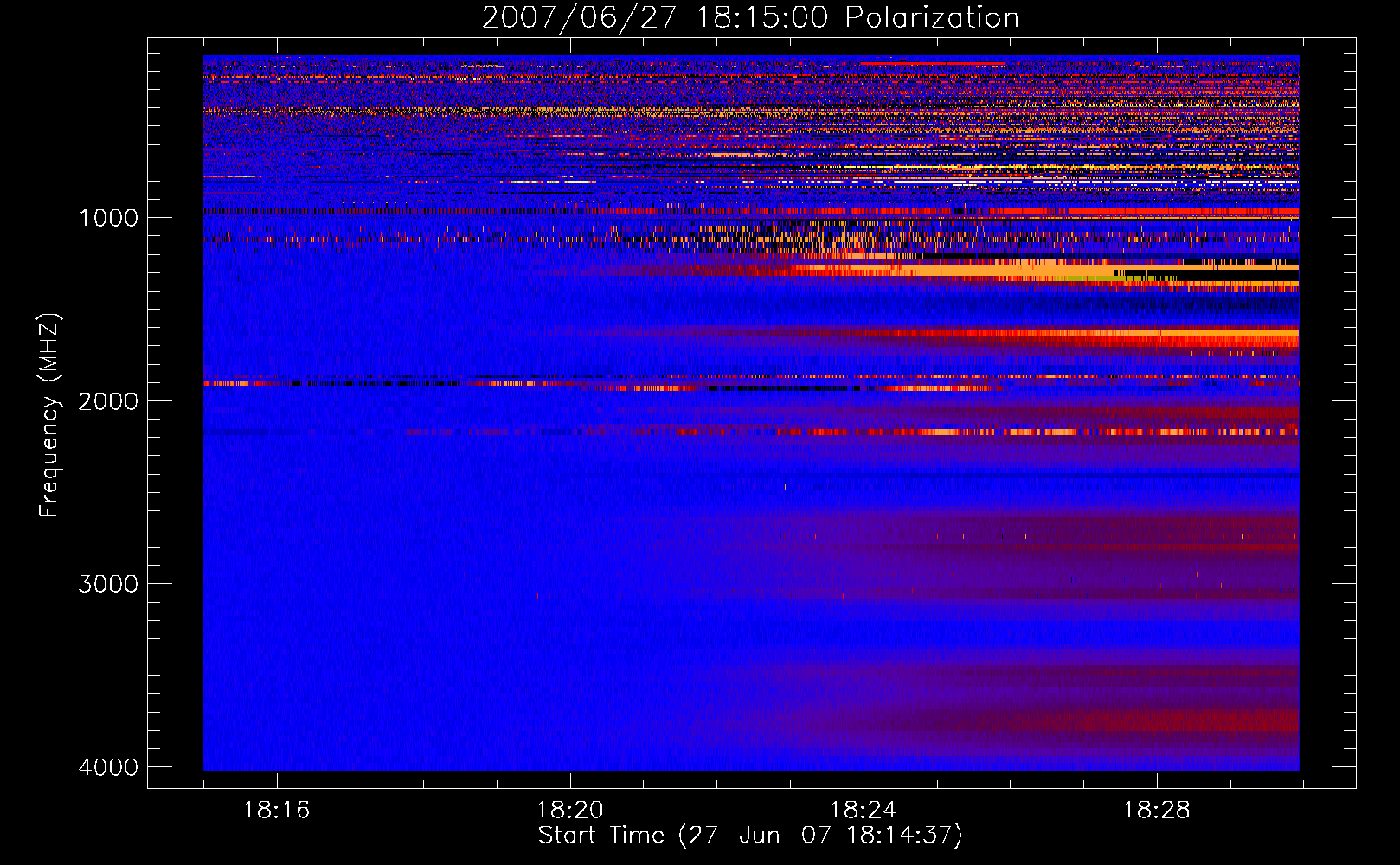
Task: Click the 18:28 time tick label
Action: [x=1157, y=811]
